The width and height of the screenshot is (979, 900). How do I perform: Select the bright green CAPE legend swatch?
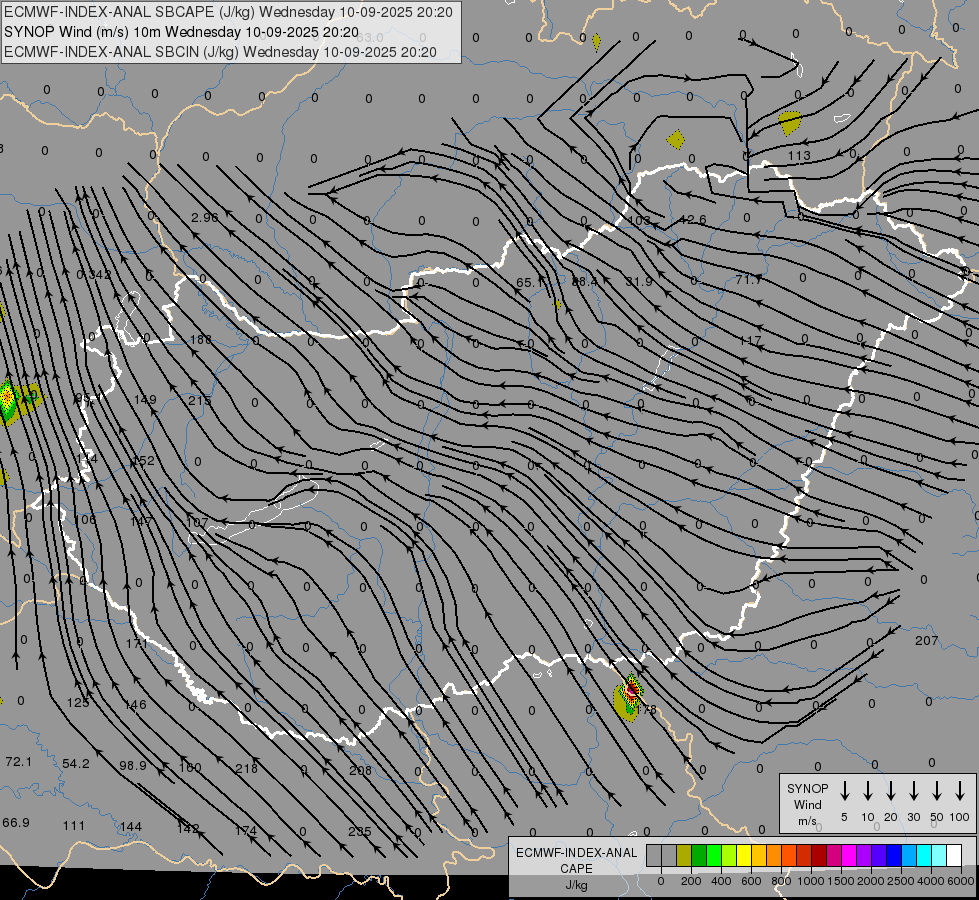pyautogui.click(x=714, y=856)
